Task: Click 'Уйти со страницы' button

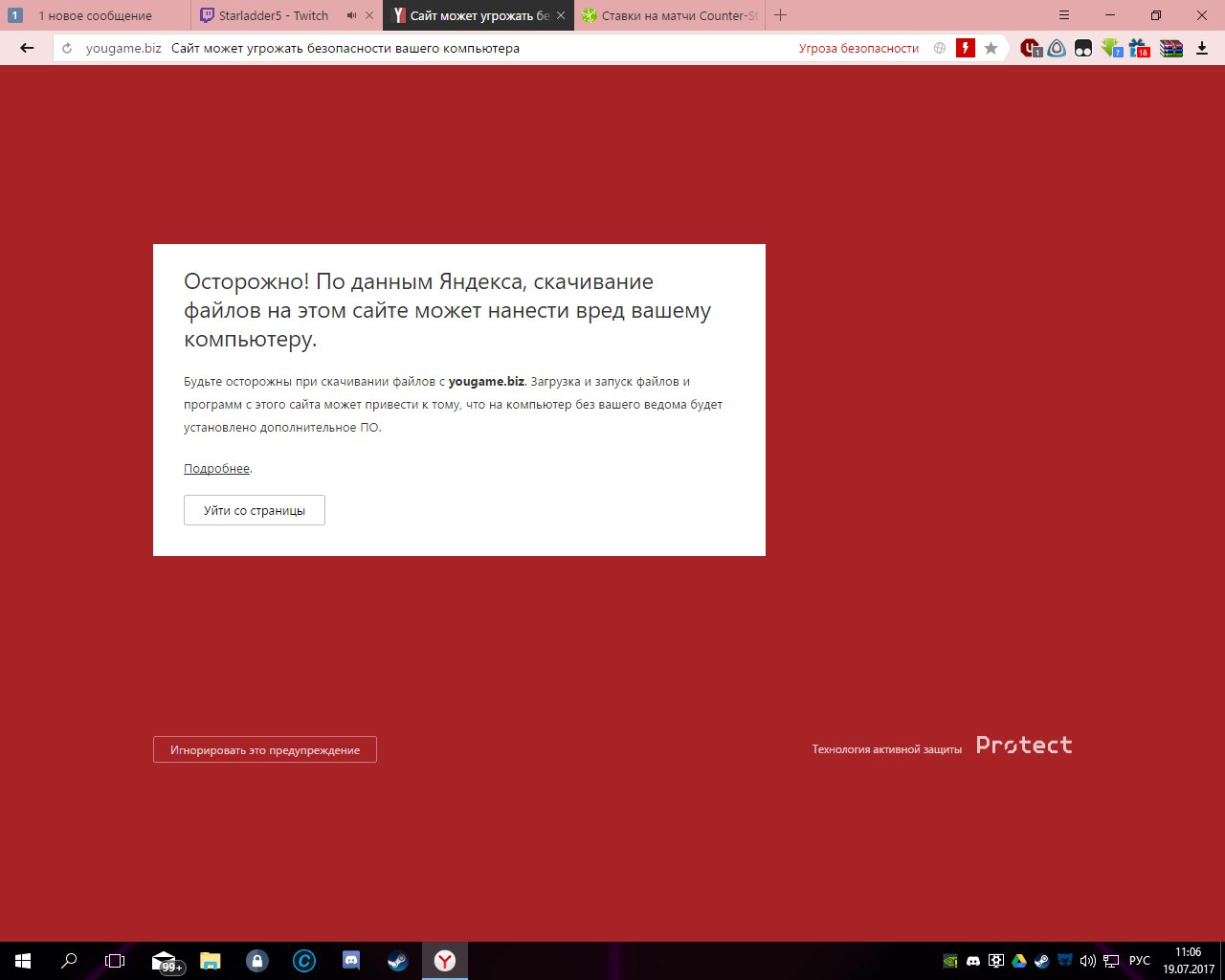Action: [255, 510]
